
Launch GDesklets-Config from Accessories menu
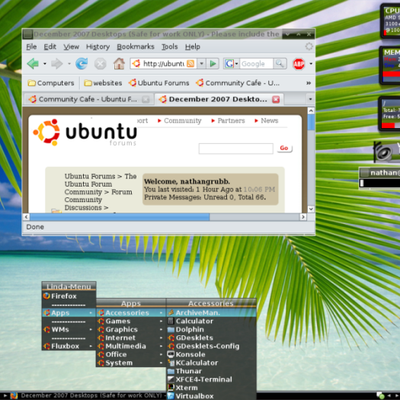(x=211, y=346)
